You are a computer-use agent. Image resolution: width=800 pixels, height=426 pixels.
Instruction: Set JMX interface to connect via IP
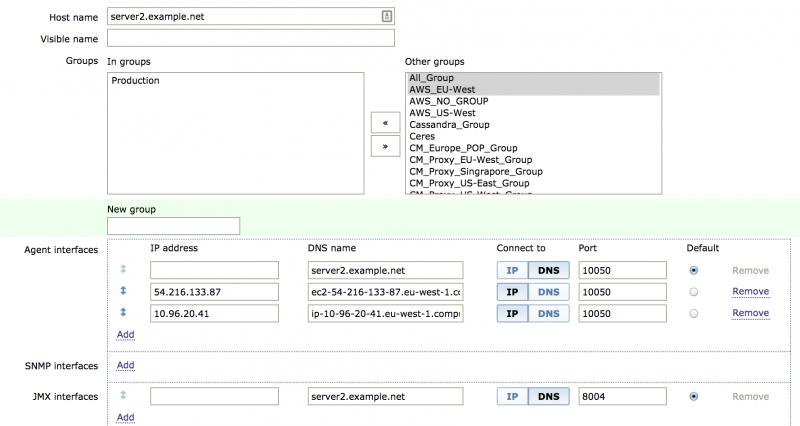tap(512, 396)
